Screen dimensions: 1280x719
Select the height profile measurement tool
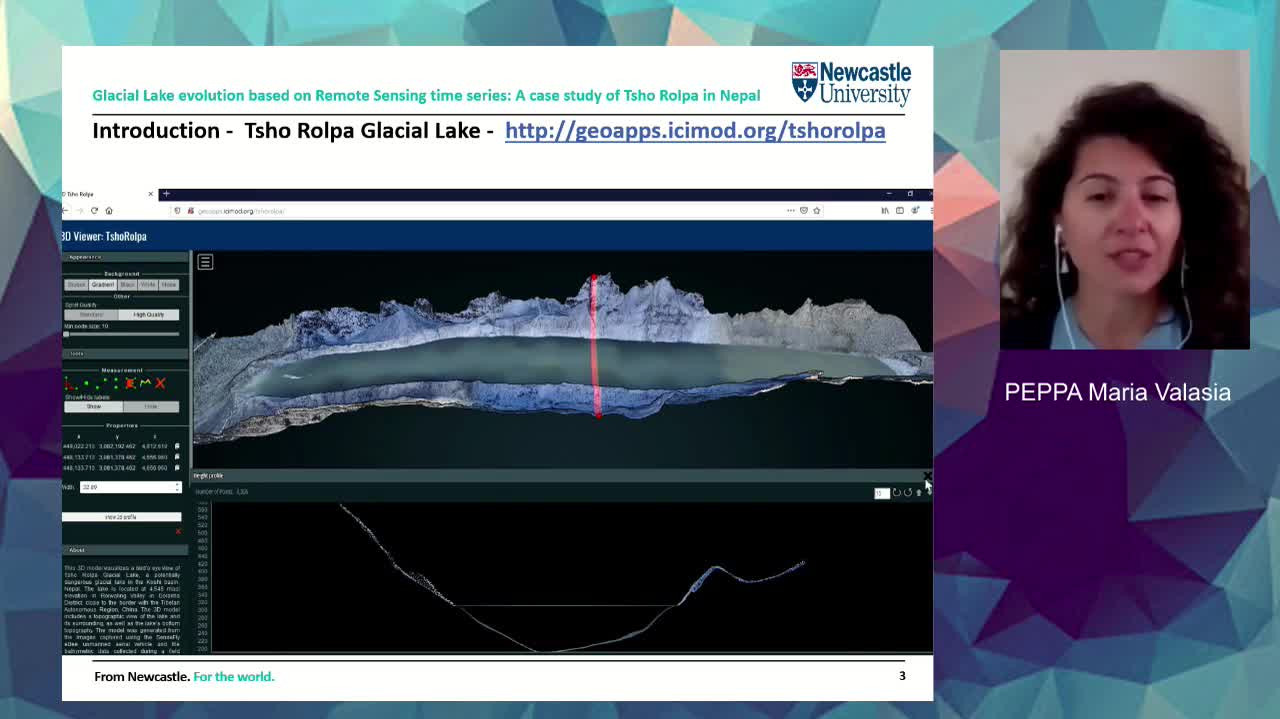pos(145,383)
